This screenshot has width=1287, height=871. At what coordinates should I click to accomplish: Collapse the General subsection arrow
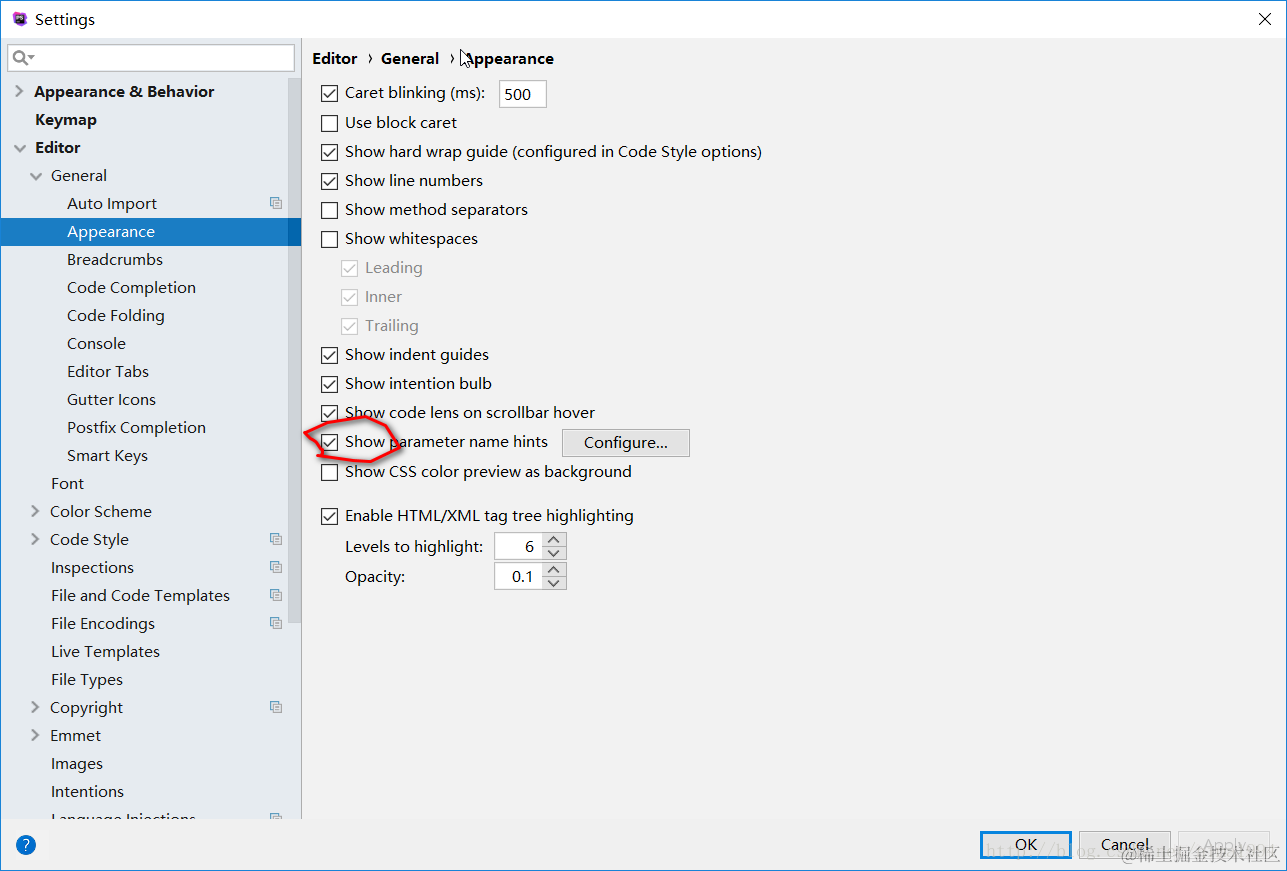coord(36,175)
